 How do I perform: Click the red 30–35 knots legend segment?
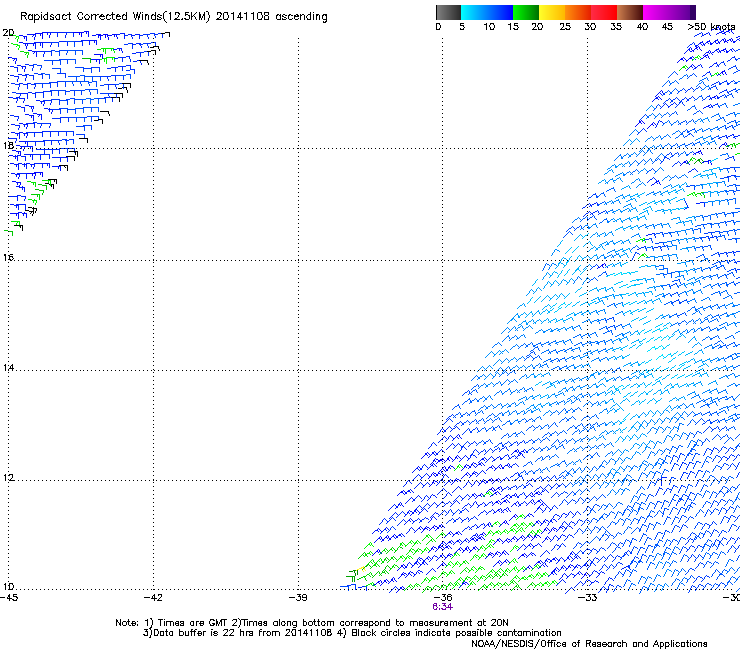[x=604, y=12]
